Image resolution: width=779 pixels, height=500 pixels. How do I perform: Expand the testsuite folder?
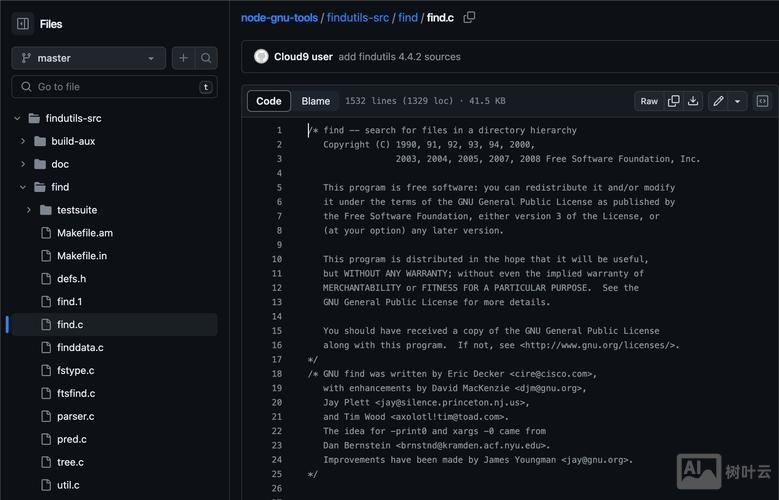(x=29, y=210)
